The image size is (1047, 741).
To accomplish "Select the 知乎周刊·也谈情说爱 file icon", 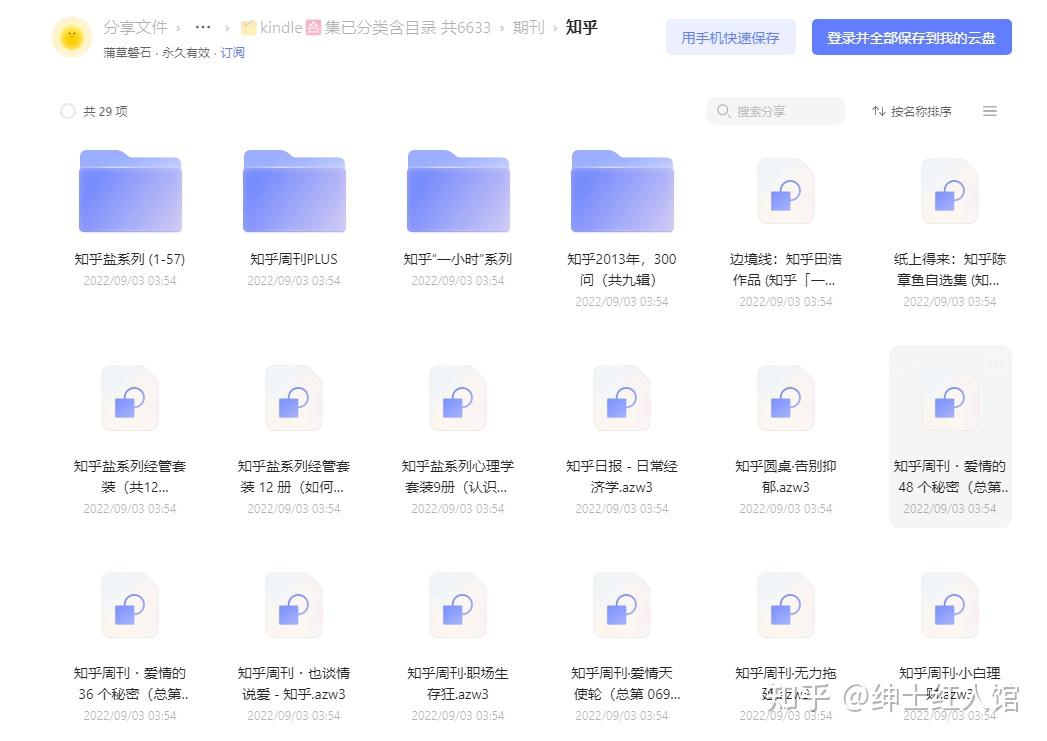I will 294,605.
